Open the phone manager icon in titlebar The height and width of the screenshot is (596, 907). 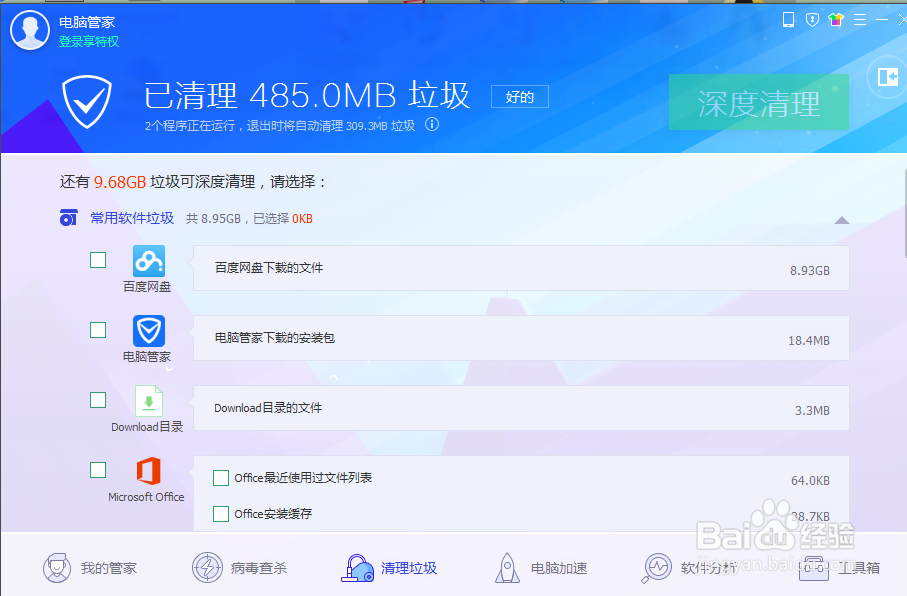click(787, 19)
